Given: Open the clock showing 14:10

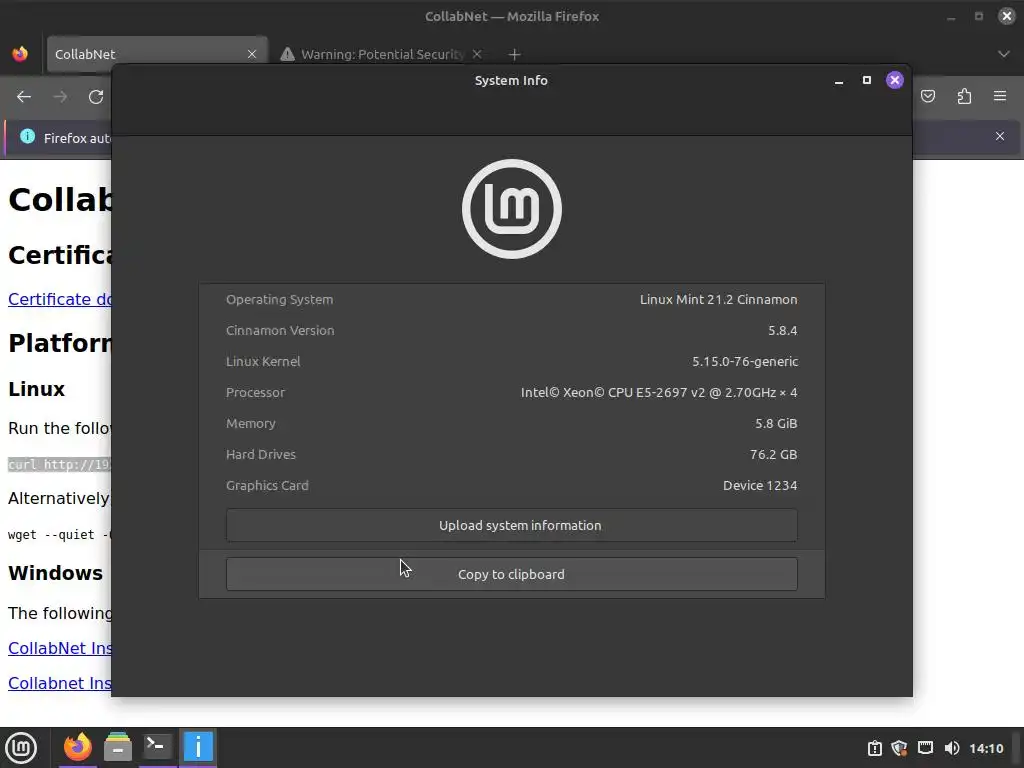Looking at the screenshot, I should (x=986, y=748).
